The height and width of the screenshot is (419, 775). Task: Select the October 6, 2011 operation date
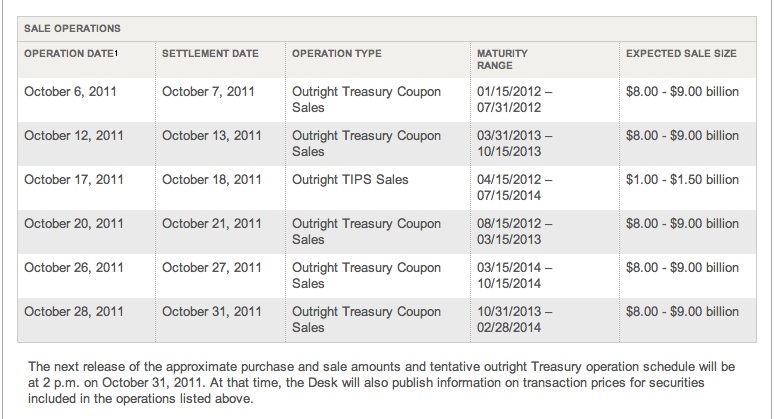(x=70, y=92)
